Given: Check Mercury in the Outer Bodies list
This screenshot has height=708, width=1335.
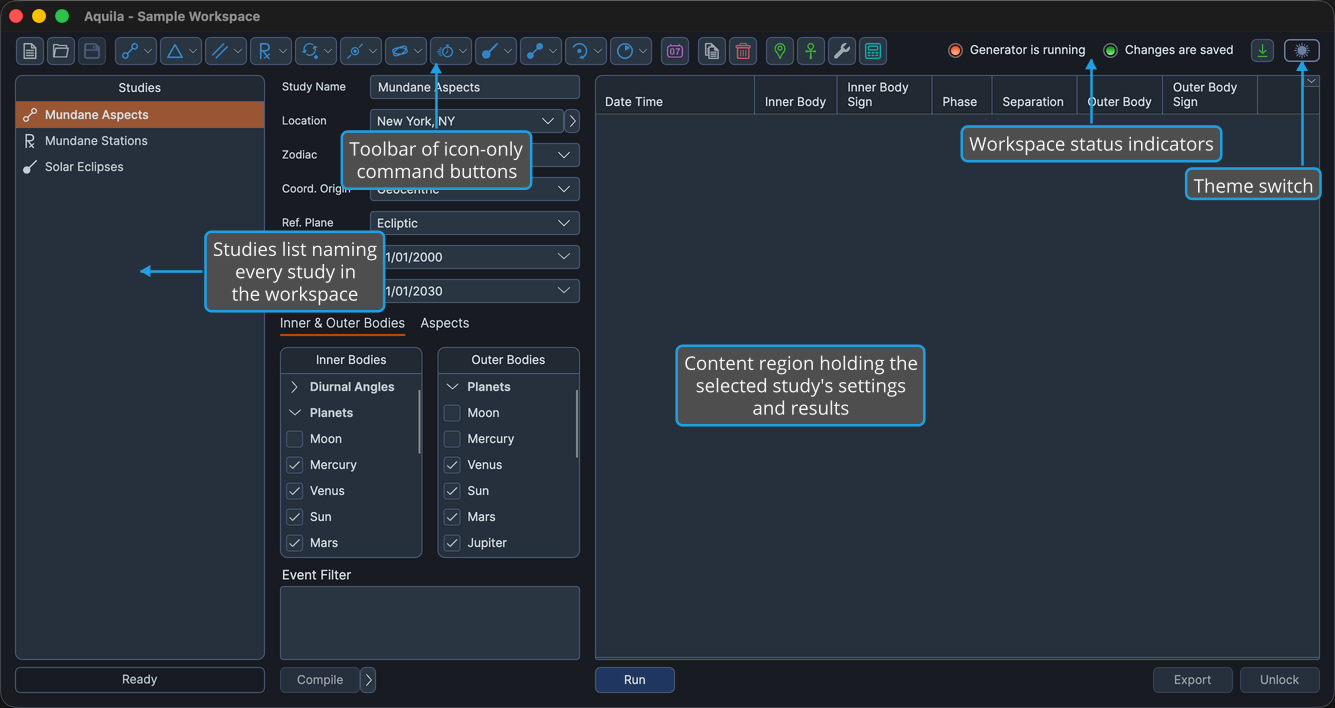Looking at the screenshot, I should point(452,439).
